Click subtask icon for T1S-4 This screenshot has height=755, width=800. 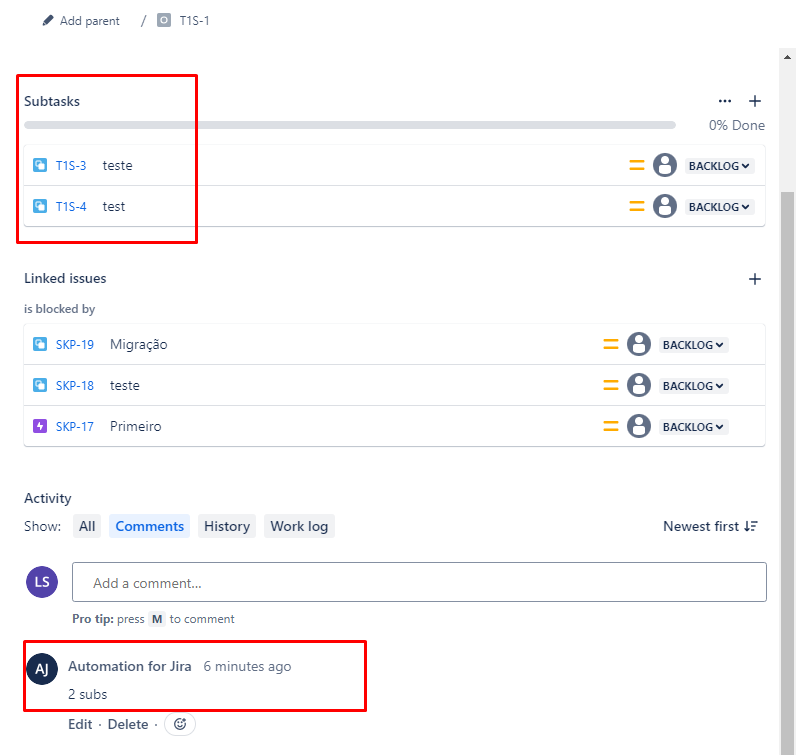click(40, 206)
